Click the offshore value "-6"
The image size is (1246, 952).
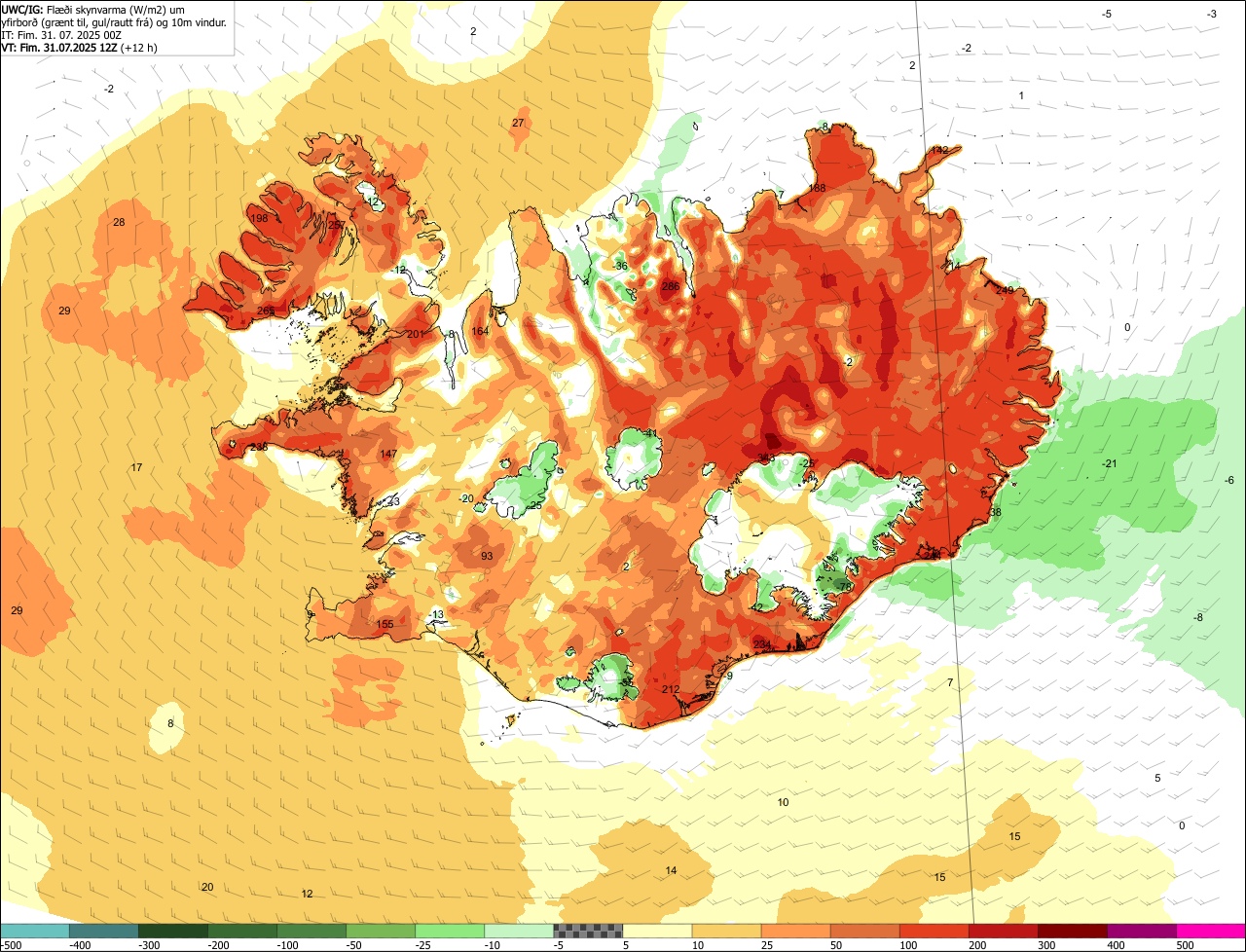coord(1229,480)
